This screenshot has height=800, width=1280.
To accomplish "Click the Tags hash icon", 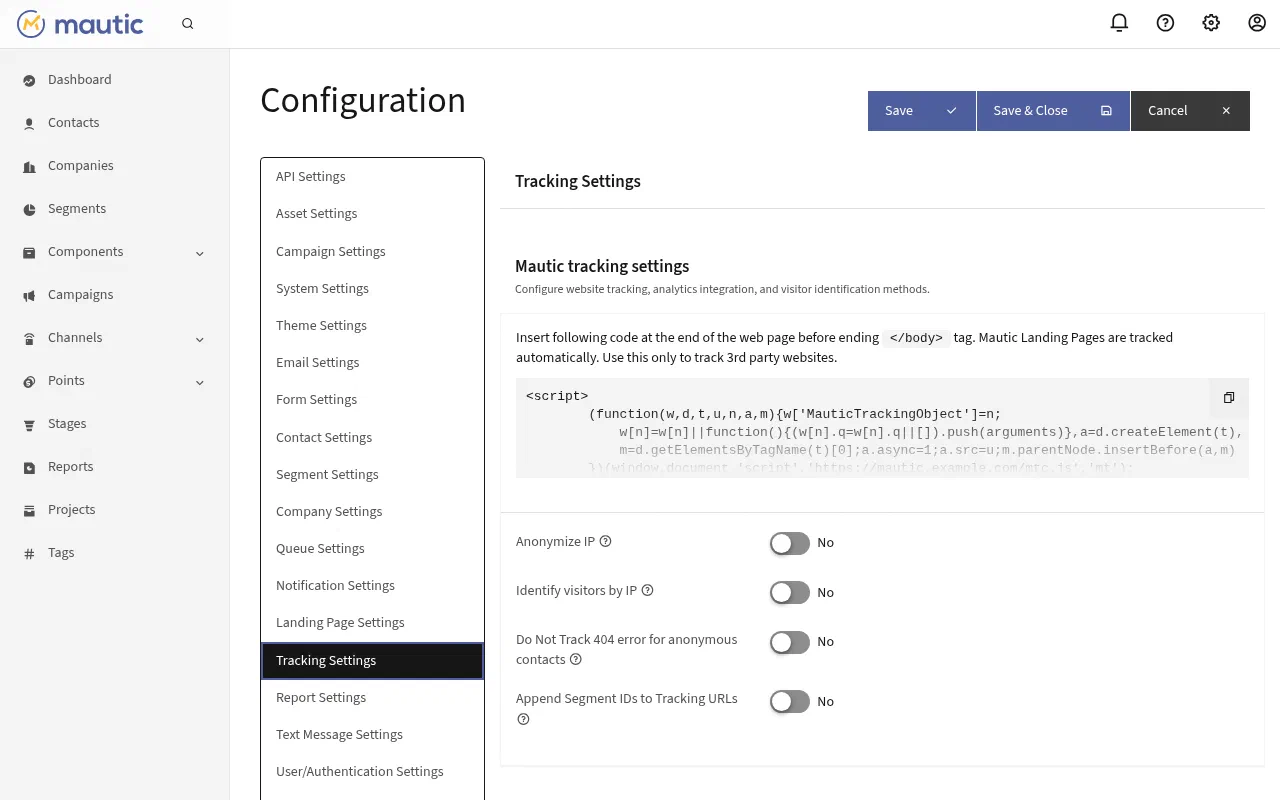I will 29,553.
